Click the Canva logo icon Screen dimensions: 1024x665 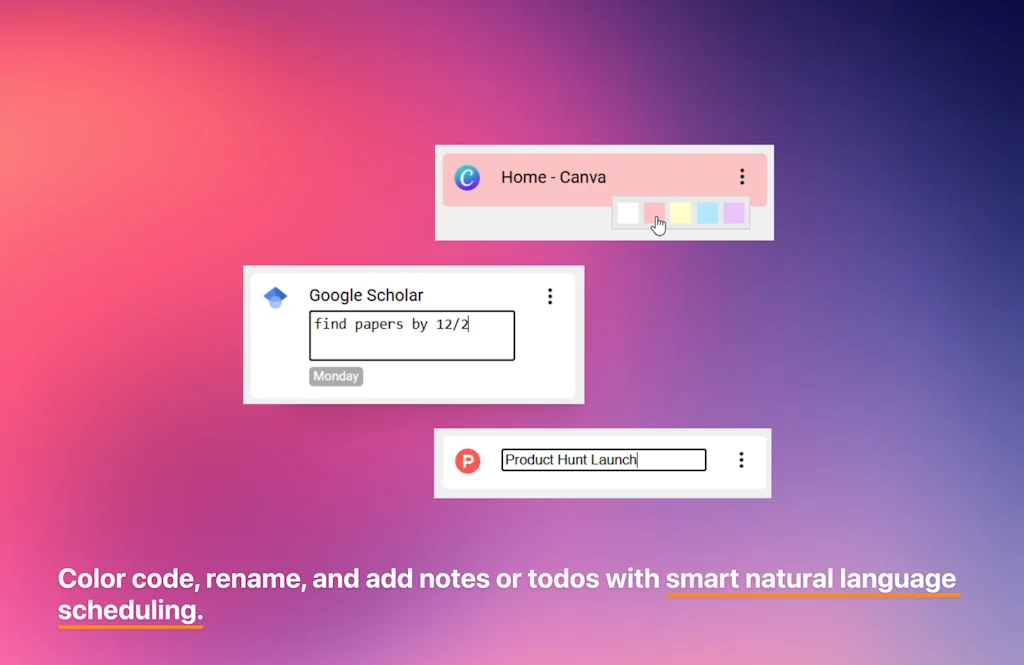point(467,178)
